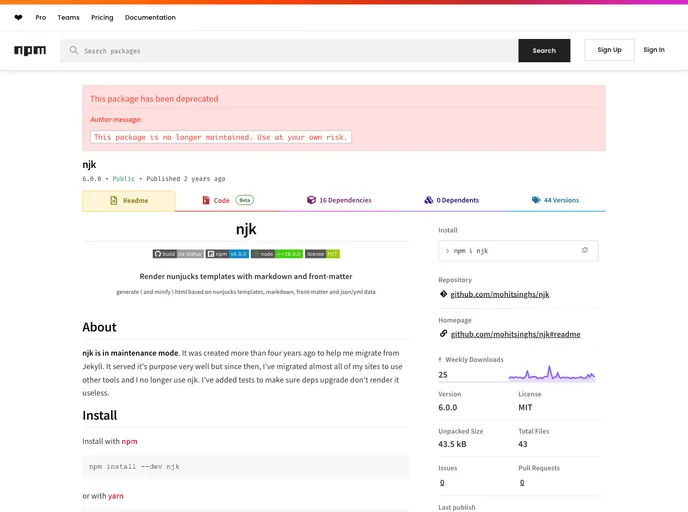This screenshot has height=512, width=688.
Task: Open the Pro menu item
Action: (41, 18)
